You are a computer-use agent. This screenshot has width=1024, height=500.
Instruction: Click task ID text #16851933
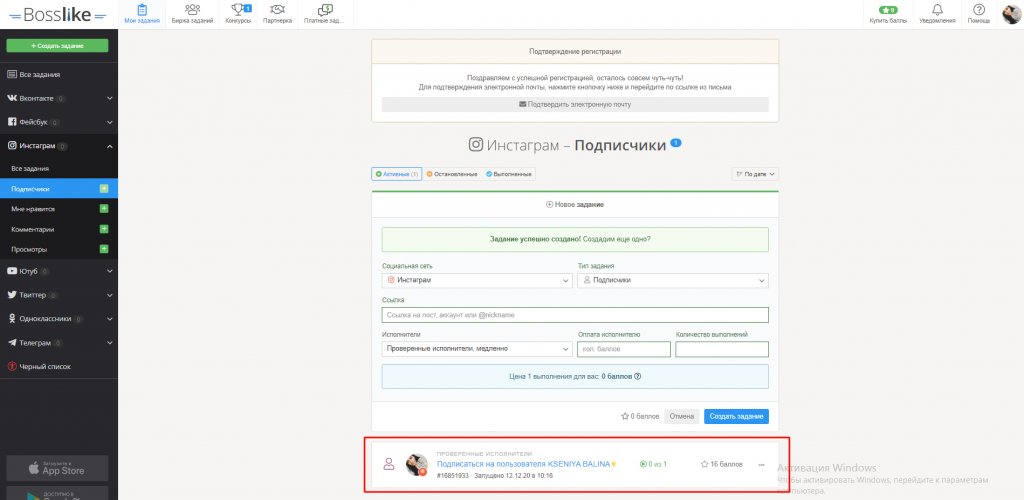(453, 476)
